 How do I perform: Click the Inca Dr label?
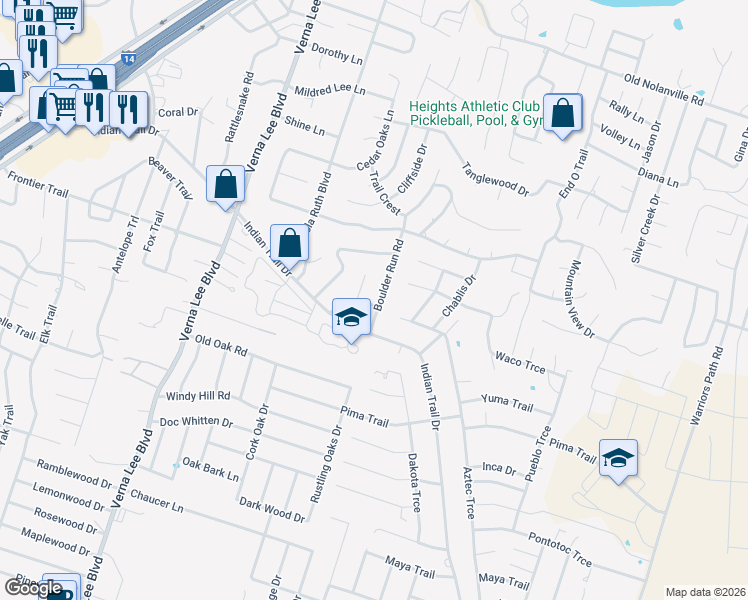(499, 469)
